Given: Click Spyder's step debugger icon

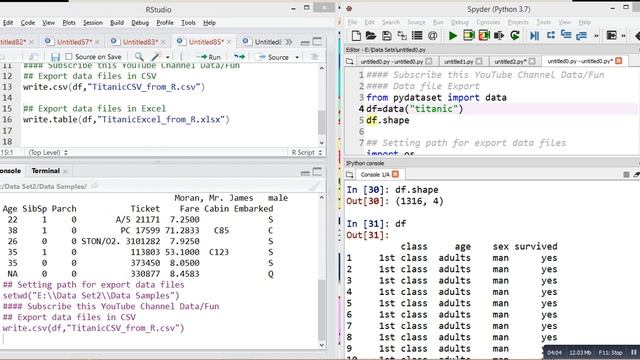Looking at the screenshot, I should pyautogui.click(x=550, y=36).
